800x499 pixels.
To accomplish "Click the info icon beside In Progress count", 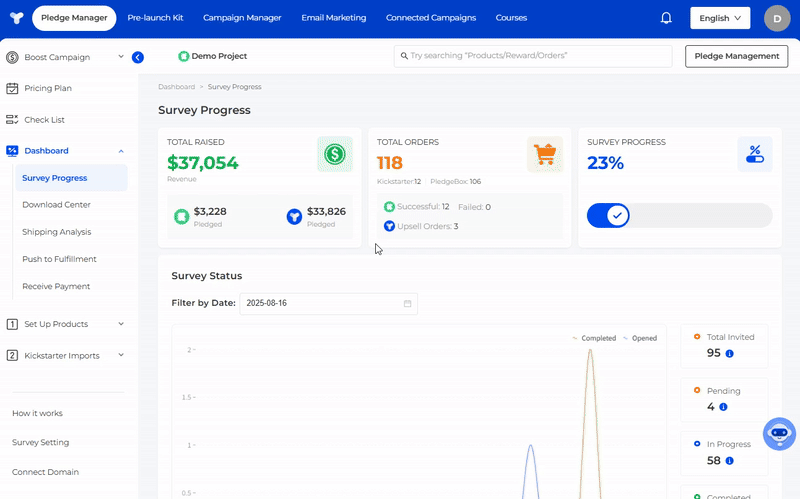I will 729,461.
